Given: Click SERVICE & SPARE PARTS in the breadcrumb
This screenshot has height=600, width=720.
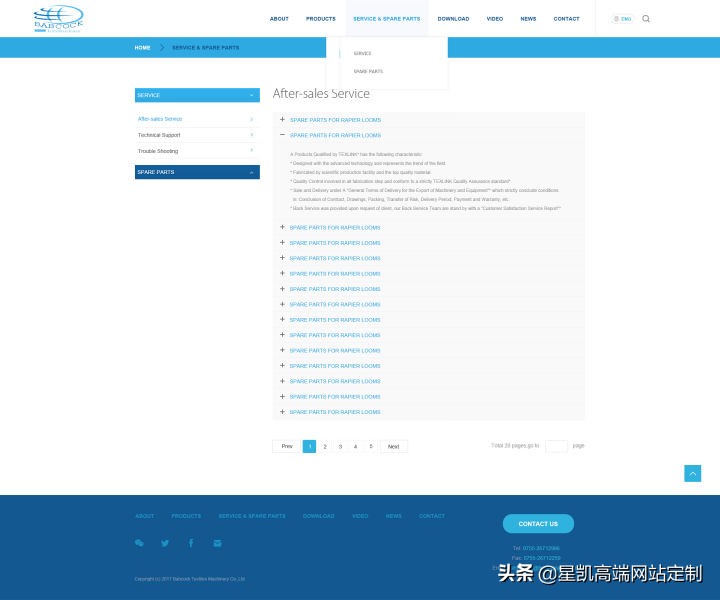Looking at the screenshot, I should click(205, 48).
